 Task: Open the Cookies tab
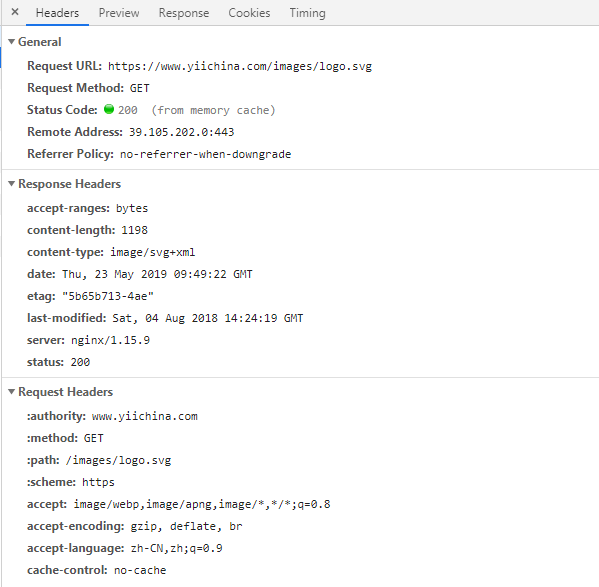(x=249, y=13)
